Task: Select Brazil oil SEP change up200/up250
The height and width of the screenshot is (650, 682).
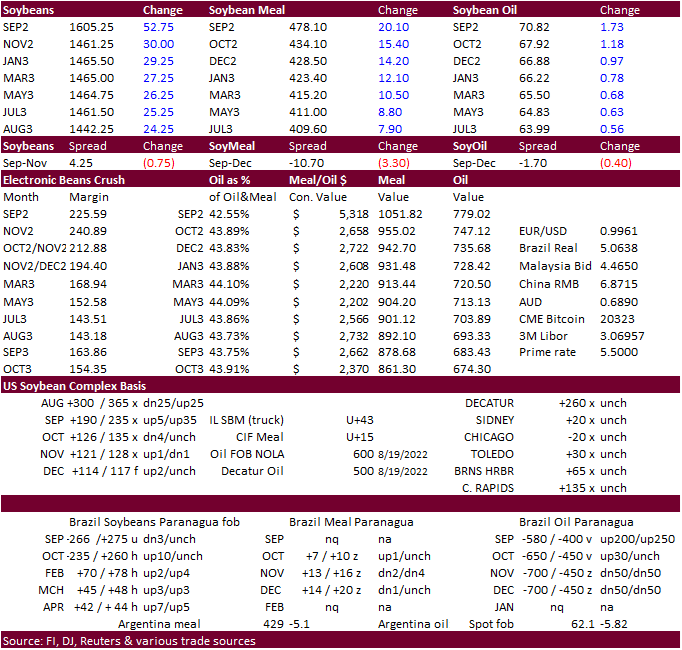Action: pos(637,539)
